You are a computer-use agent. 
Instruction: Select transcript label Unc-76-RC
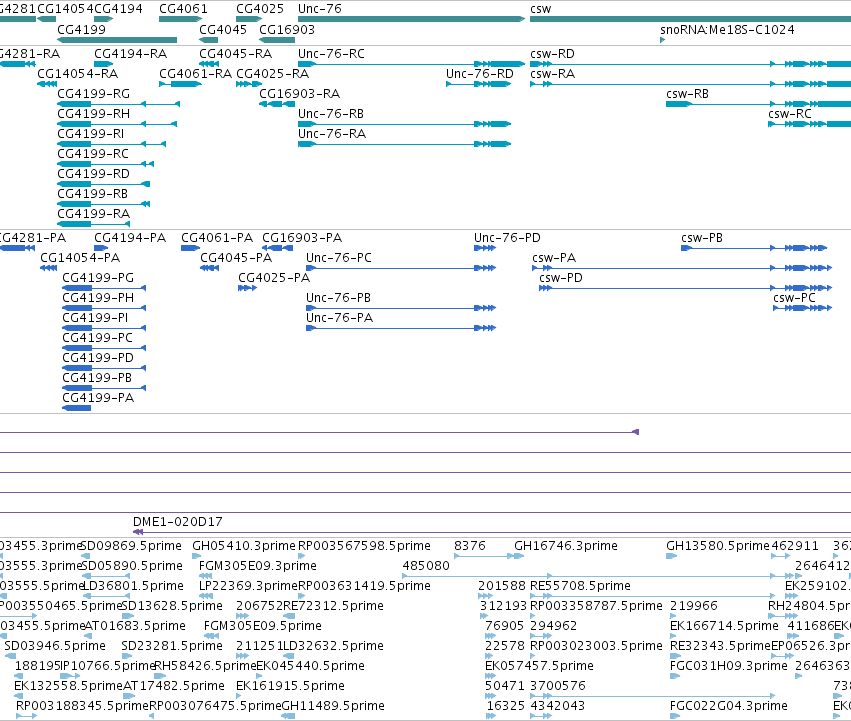pyautogui.click(x=332, y=54)
